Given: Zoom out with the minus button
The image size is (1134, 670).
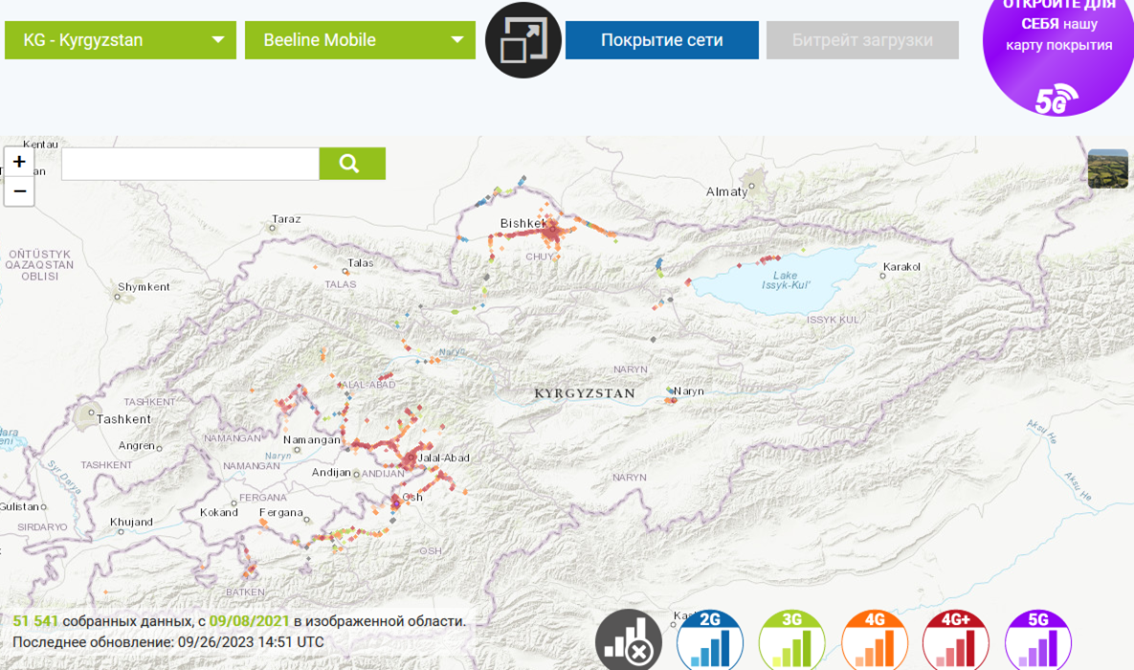Looking at the screenshot, I should point(19,191).
